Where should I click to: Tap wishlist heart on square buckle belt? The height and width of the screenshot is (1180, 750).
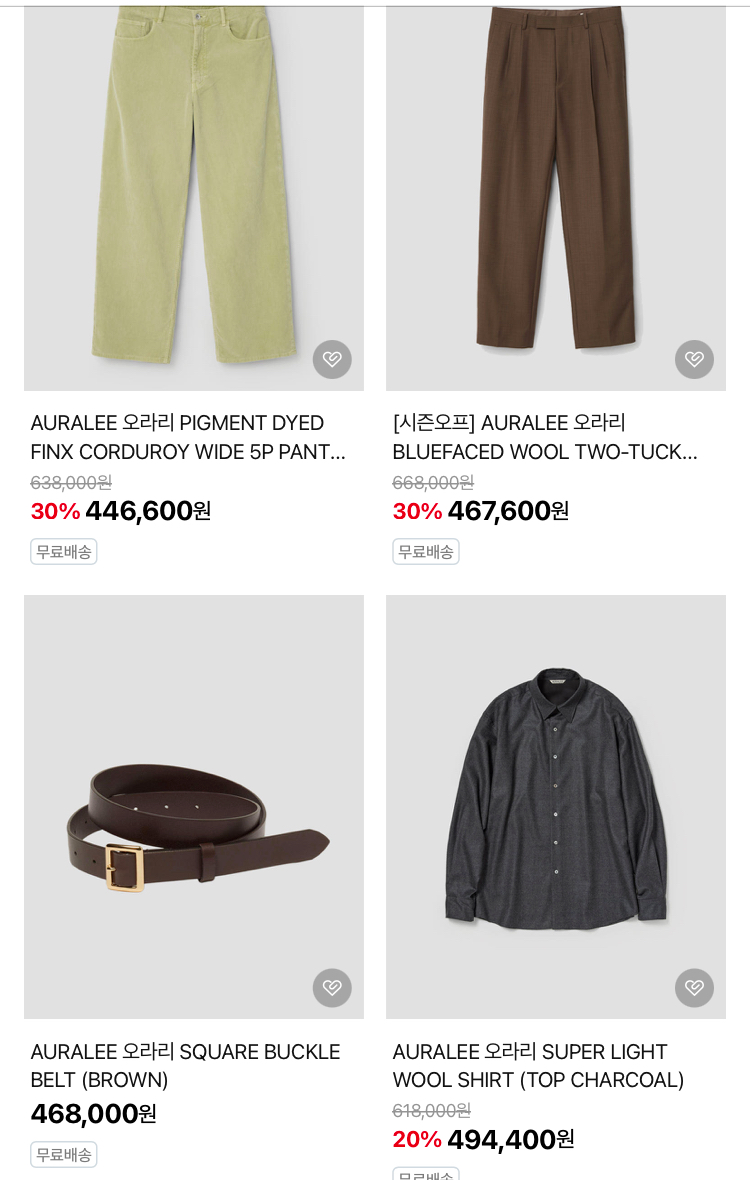pos(332,987)
